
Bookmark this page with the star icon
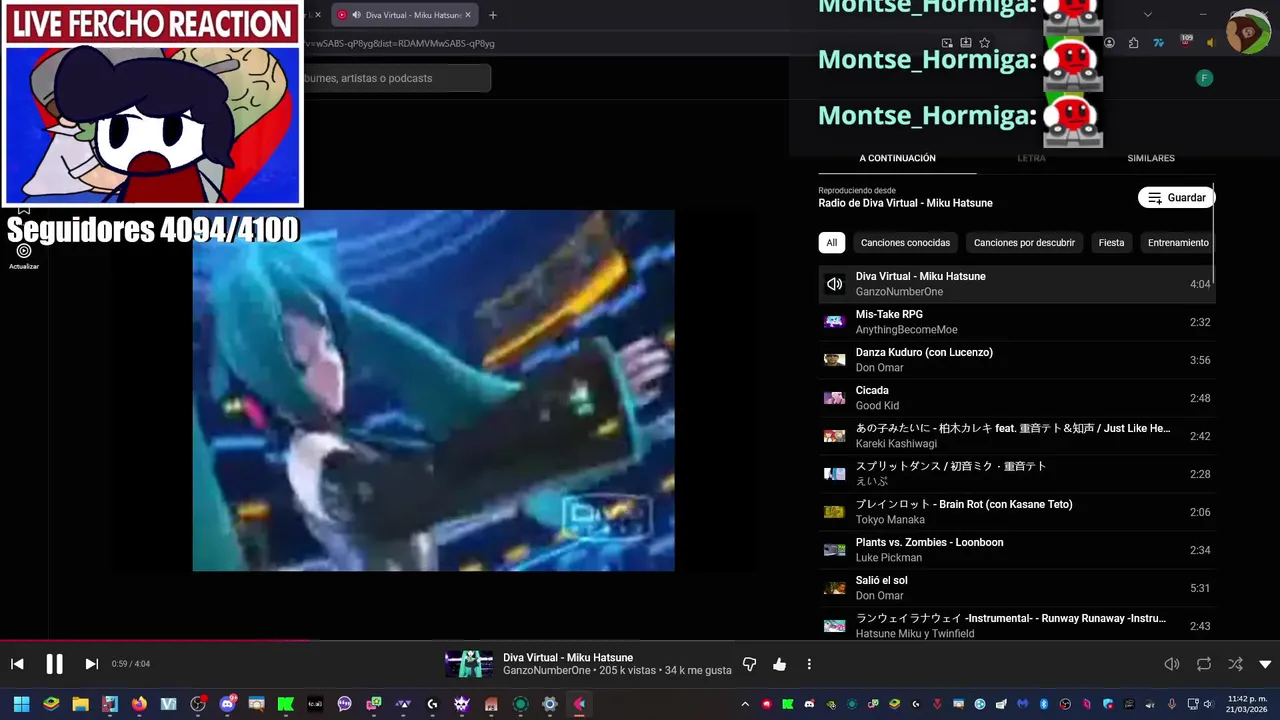pyautogui.click(x=984, y=43)
